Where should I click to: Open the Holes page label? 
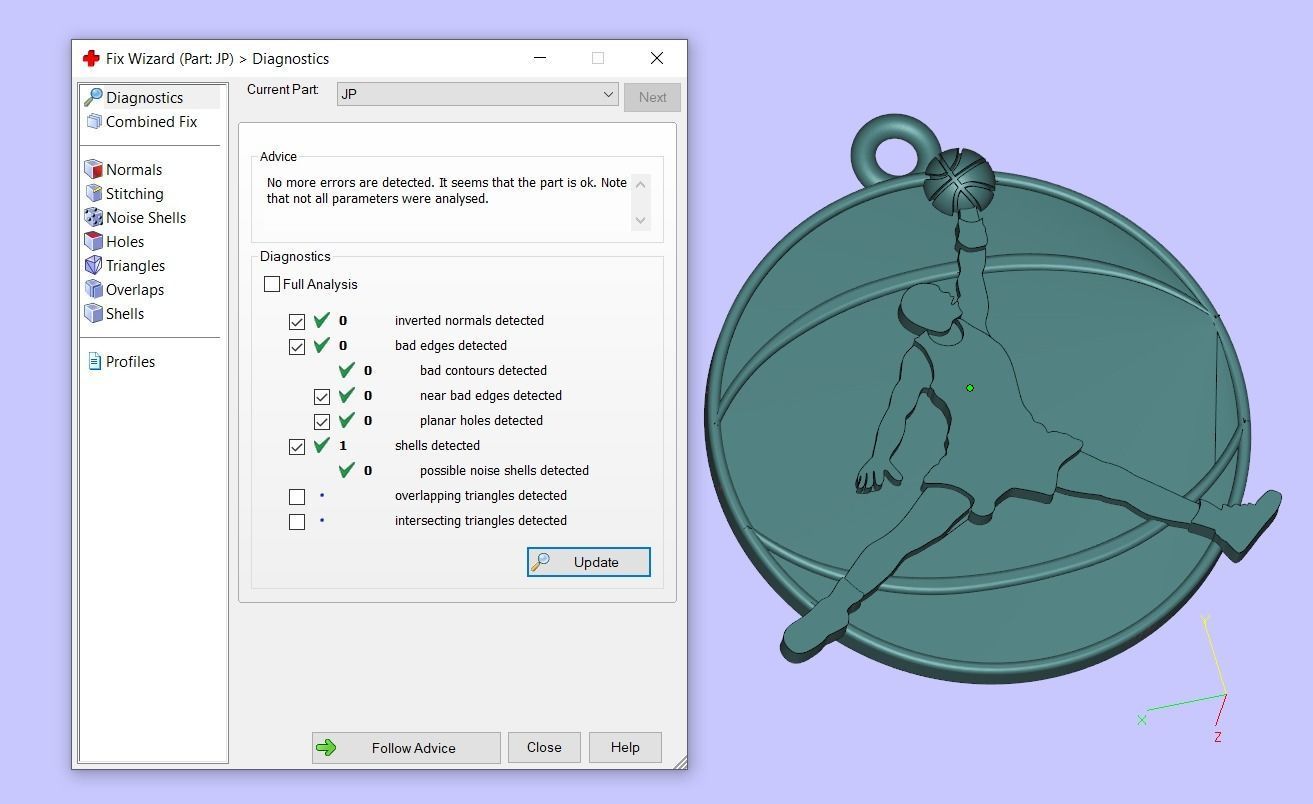(125, 241)
